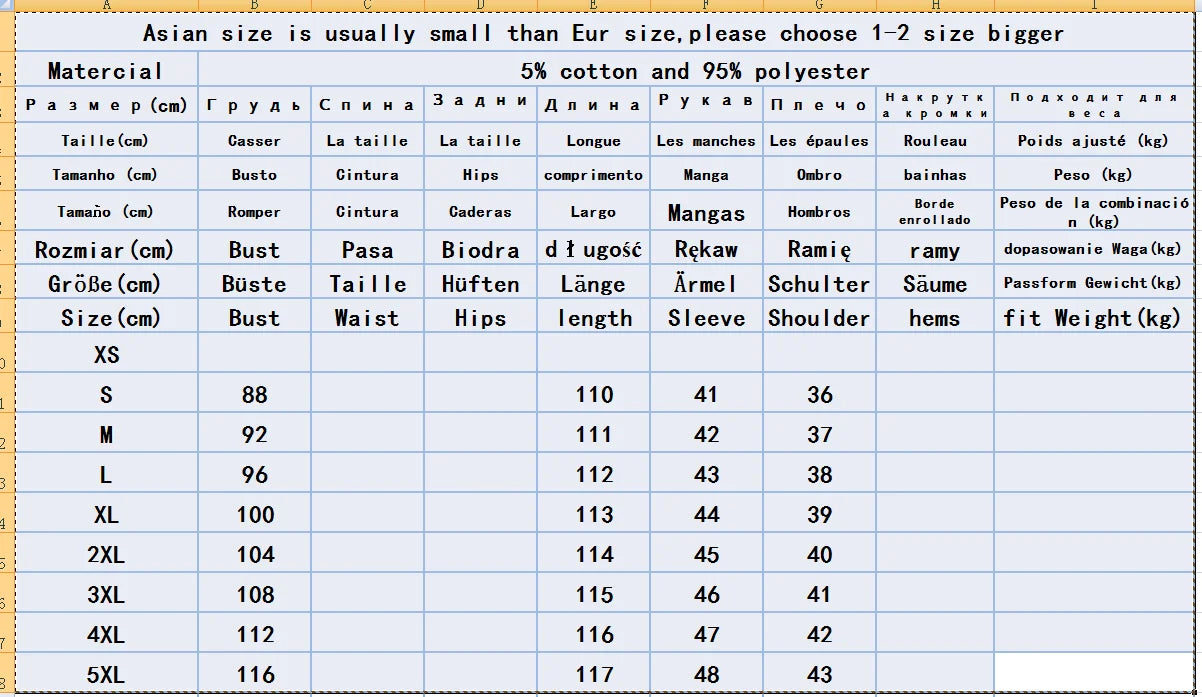Click the white empty cell in 5XL row
1202x697 pixels.
(x=1094, y=672)
